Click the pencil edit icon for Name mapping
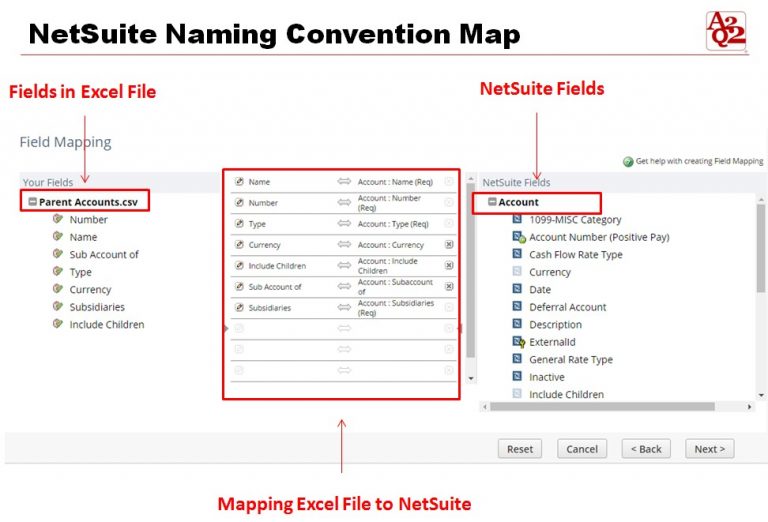 (239, 182)
